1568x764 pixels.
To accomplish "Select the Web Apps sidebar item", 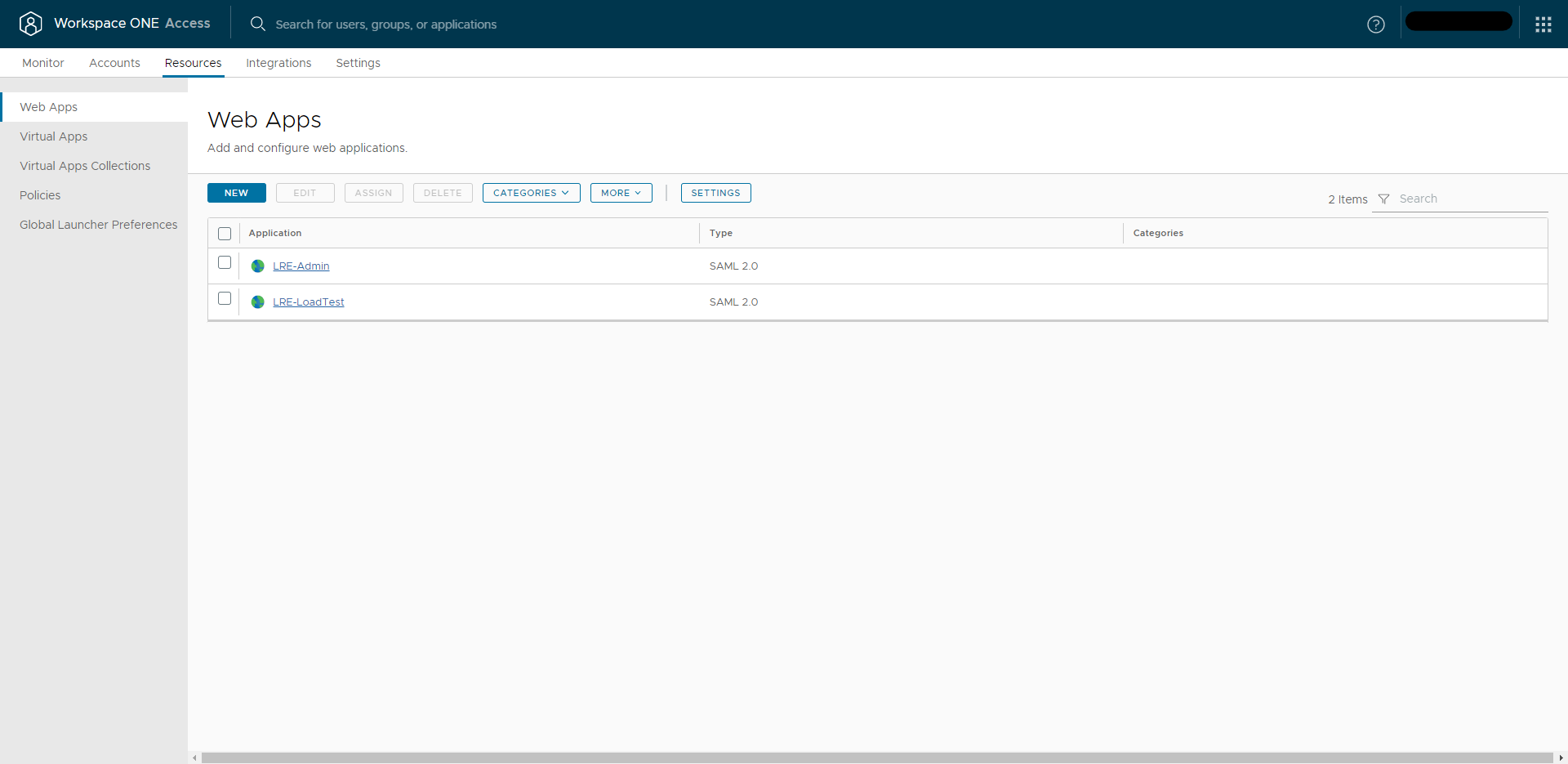I will 48,107.
